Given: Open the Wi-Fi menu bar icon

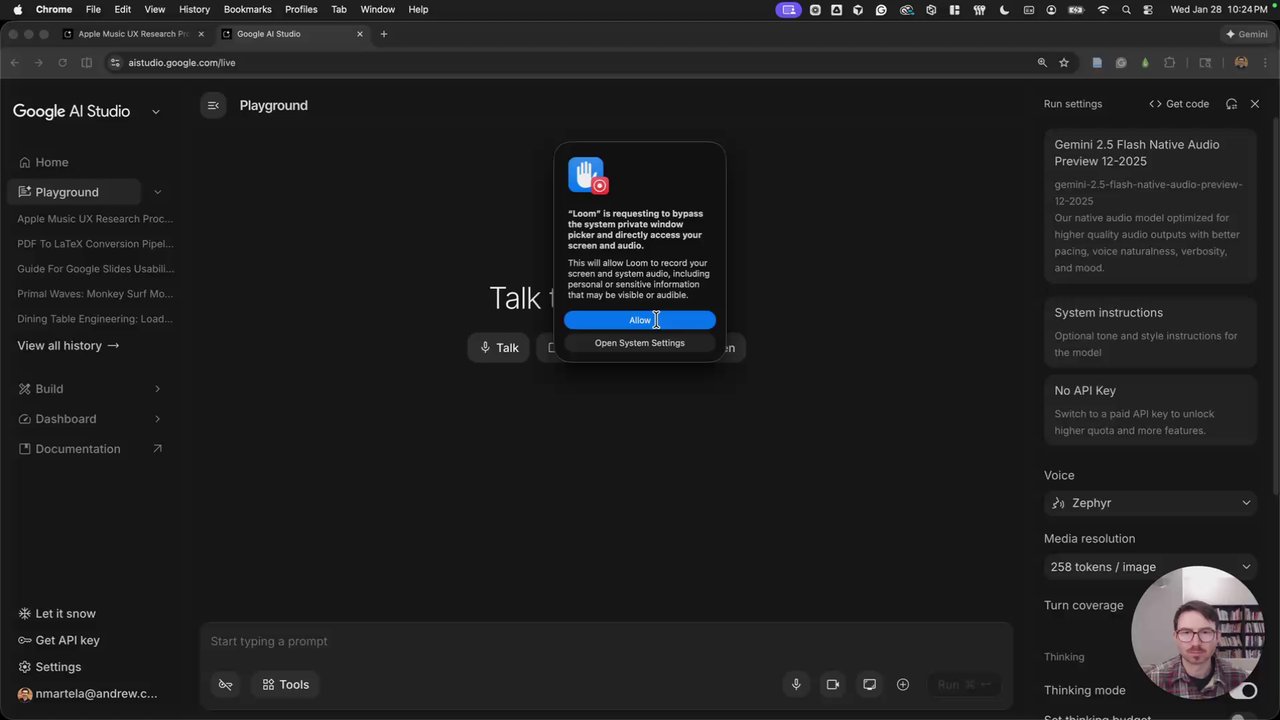Looking at the screenshot, I should point(1103,9).
